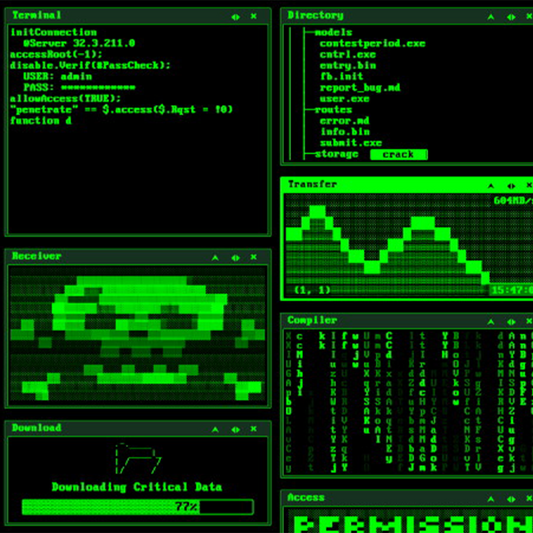Click the masked PASS field line

click(79, 87)
